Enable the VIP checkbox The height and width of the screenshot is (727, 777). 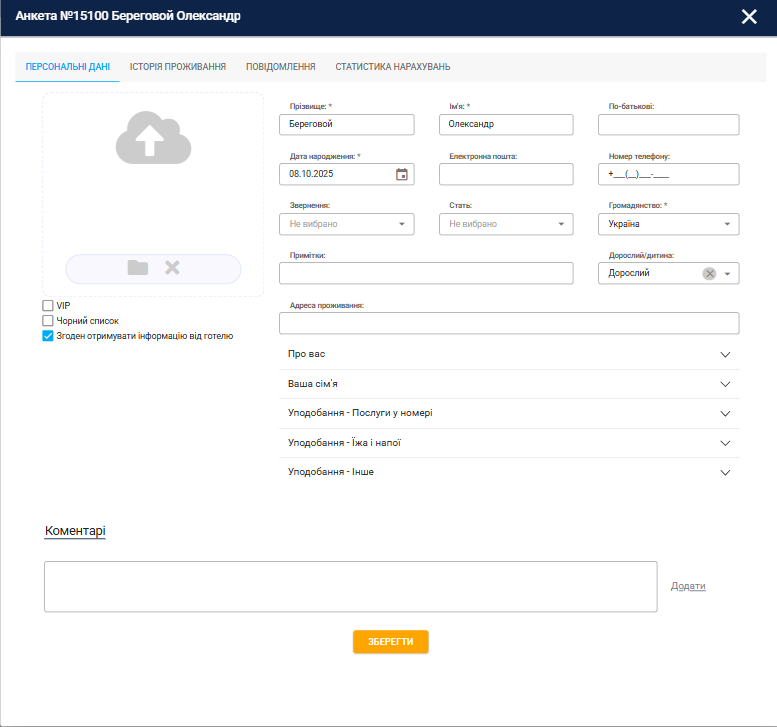[47, 305]
